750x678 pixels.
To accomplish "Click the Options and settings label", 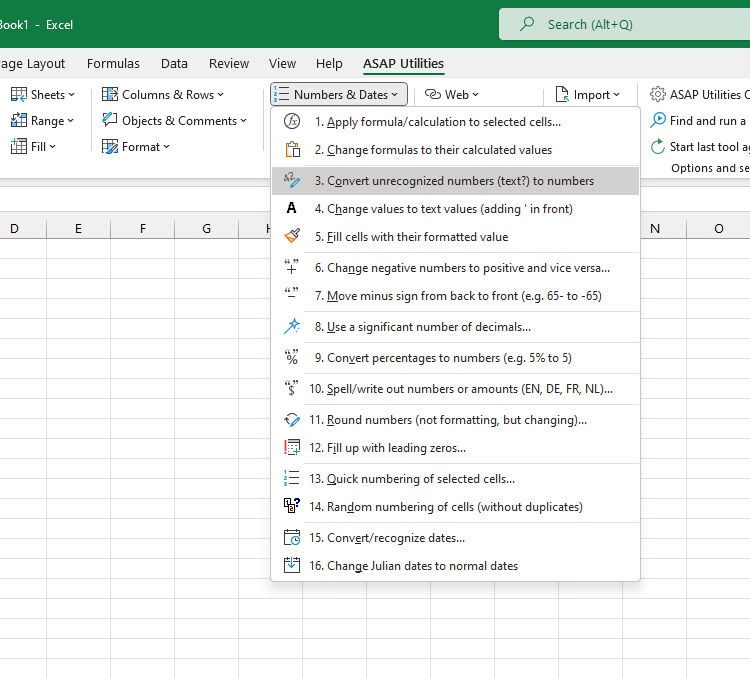I will (x=710, y=168).
